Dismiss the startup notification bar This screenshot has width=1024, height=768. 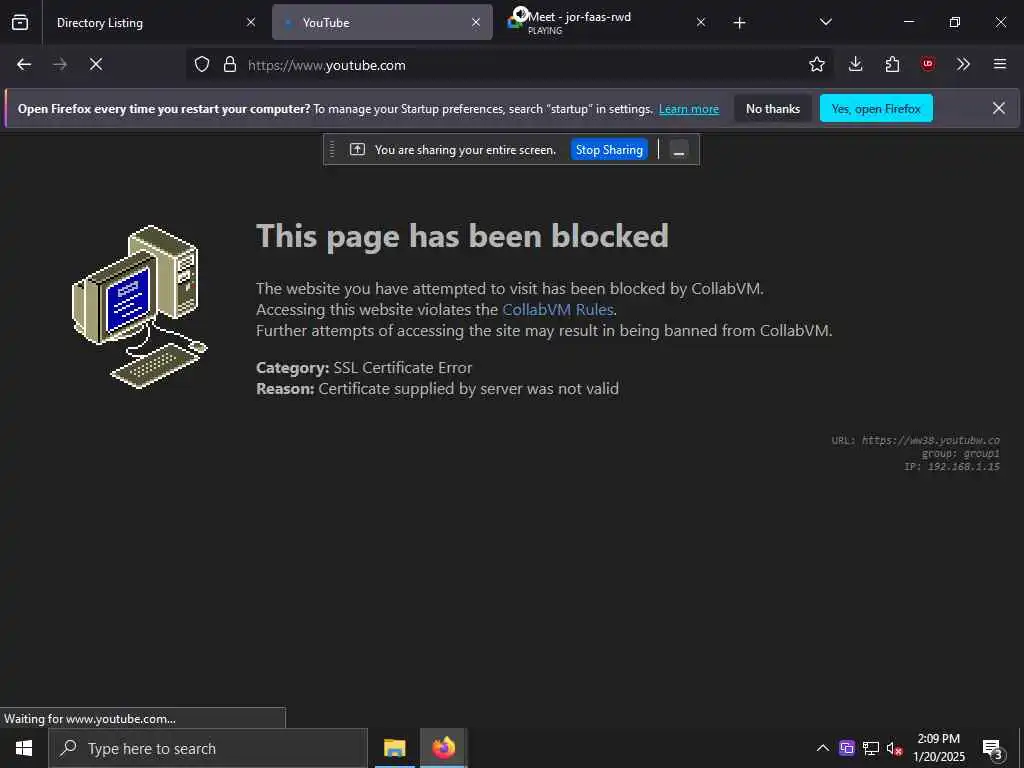(x=999, y=108)
